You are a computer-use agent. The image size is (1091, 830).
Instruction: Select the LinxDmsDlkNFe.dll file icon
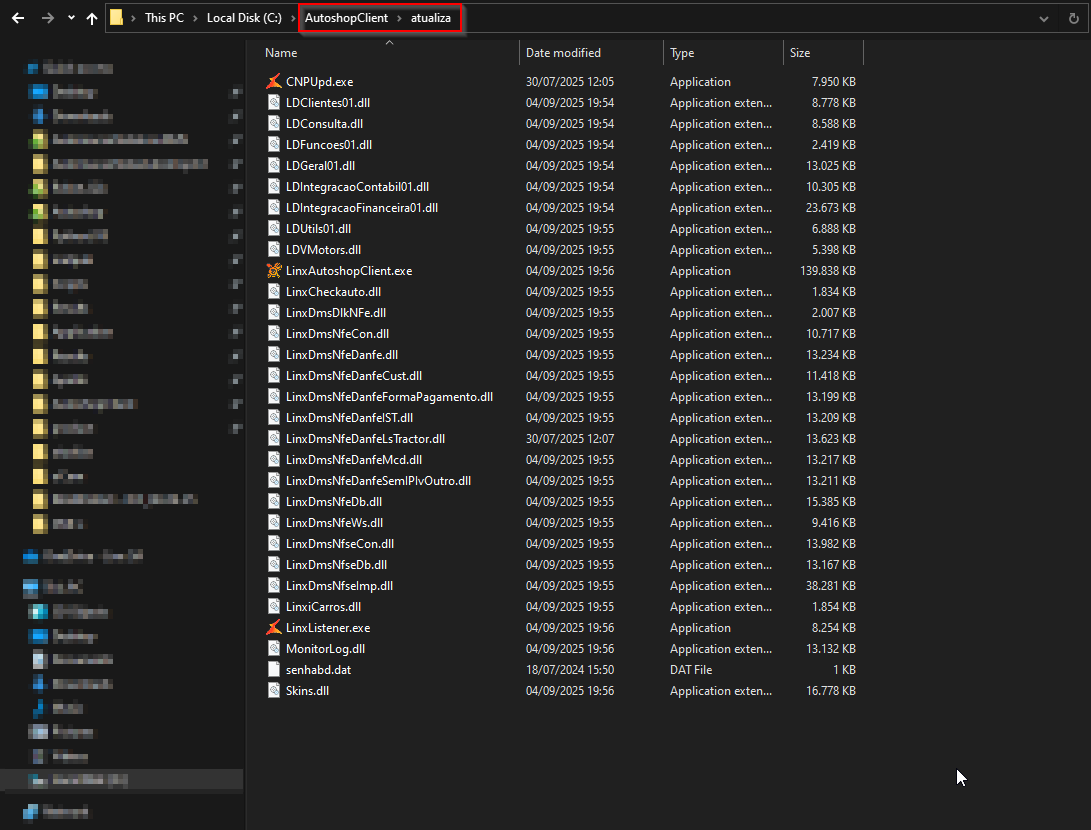pyautogui.click(x=274, y=312)
